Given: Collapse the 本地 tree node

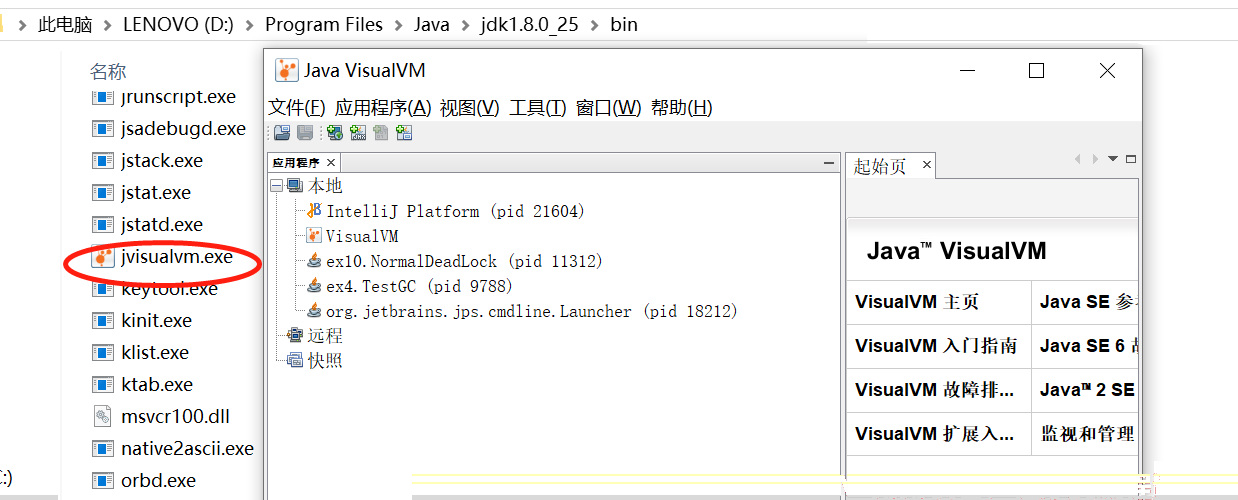Looking at the screenshot, I should [x=277, y=186].
